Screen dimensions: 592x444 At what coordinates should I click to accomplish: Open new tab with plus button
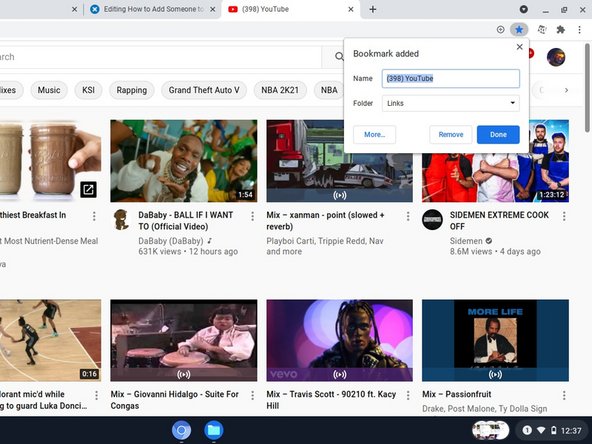(x=373, y=9)
